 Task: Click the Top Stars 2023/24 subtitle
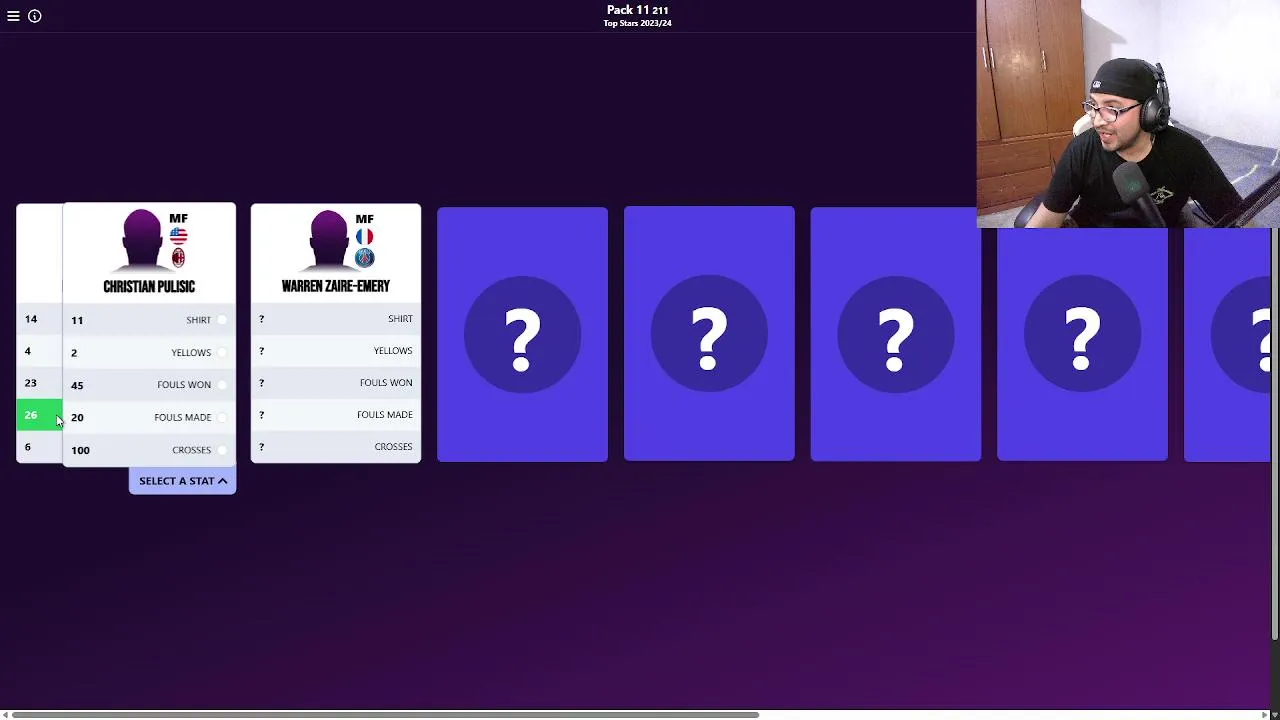[637, 23]
